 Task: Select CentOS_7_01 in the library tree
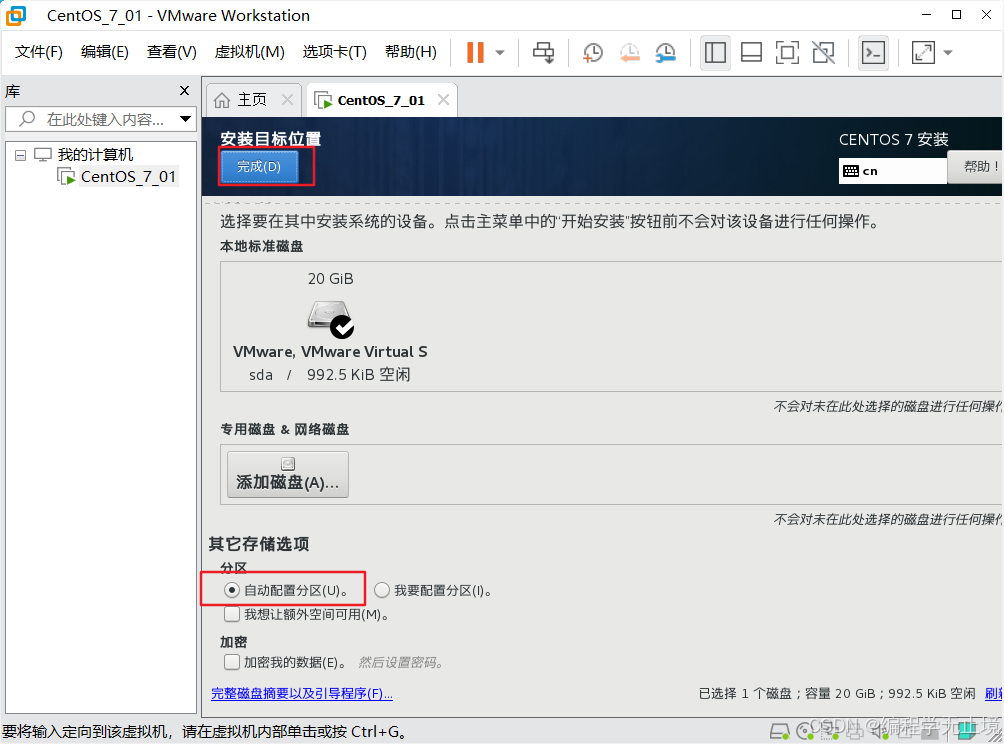128,177
